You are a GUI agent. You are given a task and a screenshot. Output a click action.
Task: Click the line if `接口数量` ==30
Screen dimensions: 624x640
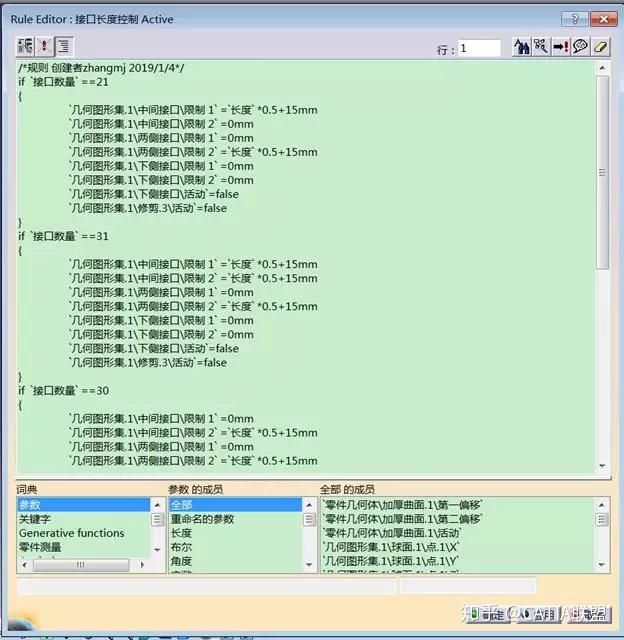[64, 391]
